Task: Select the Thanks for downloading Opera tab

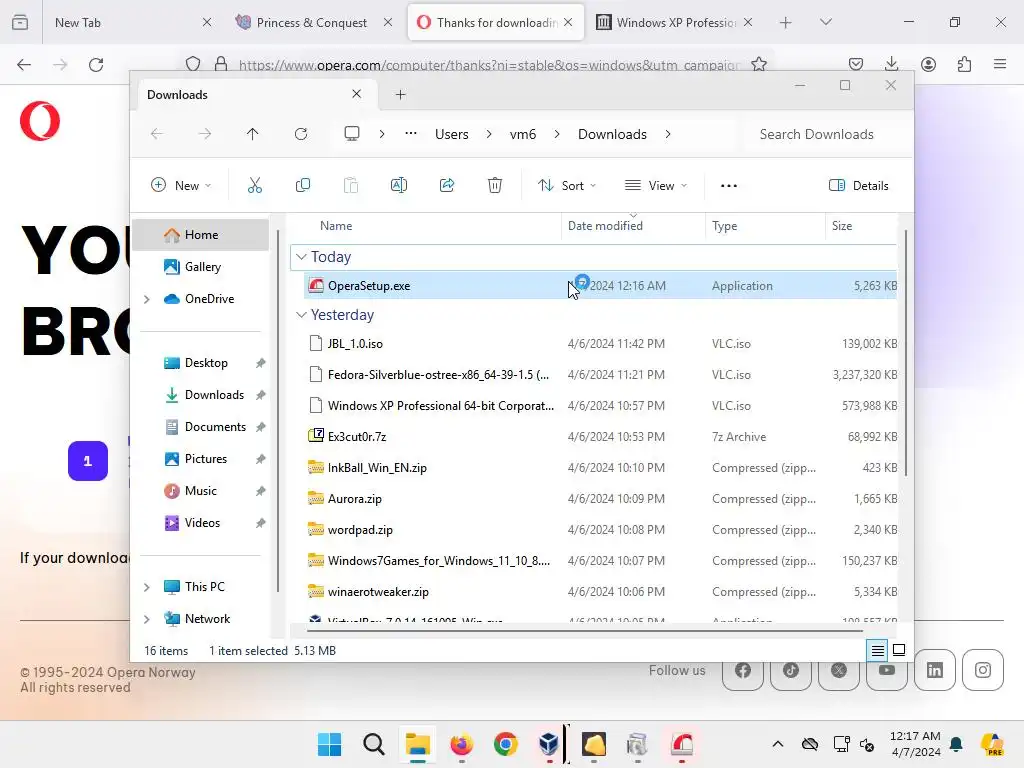Action: 496,22
